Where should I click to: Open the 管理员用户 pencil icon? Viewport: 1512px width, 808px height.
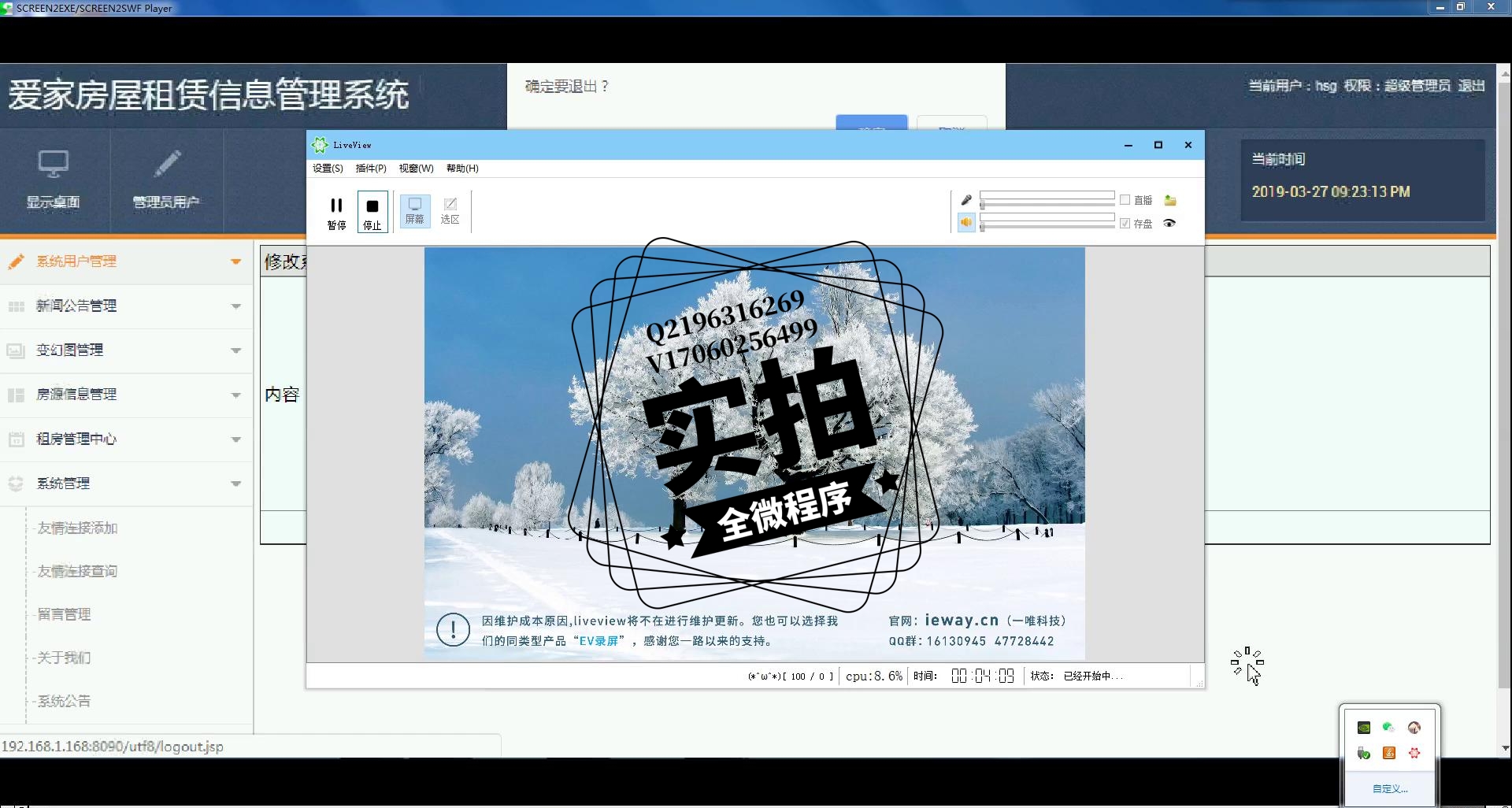pyautogui.click(x=167, y=164)
